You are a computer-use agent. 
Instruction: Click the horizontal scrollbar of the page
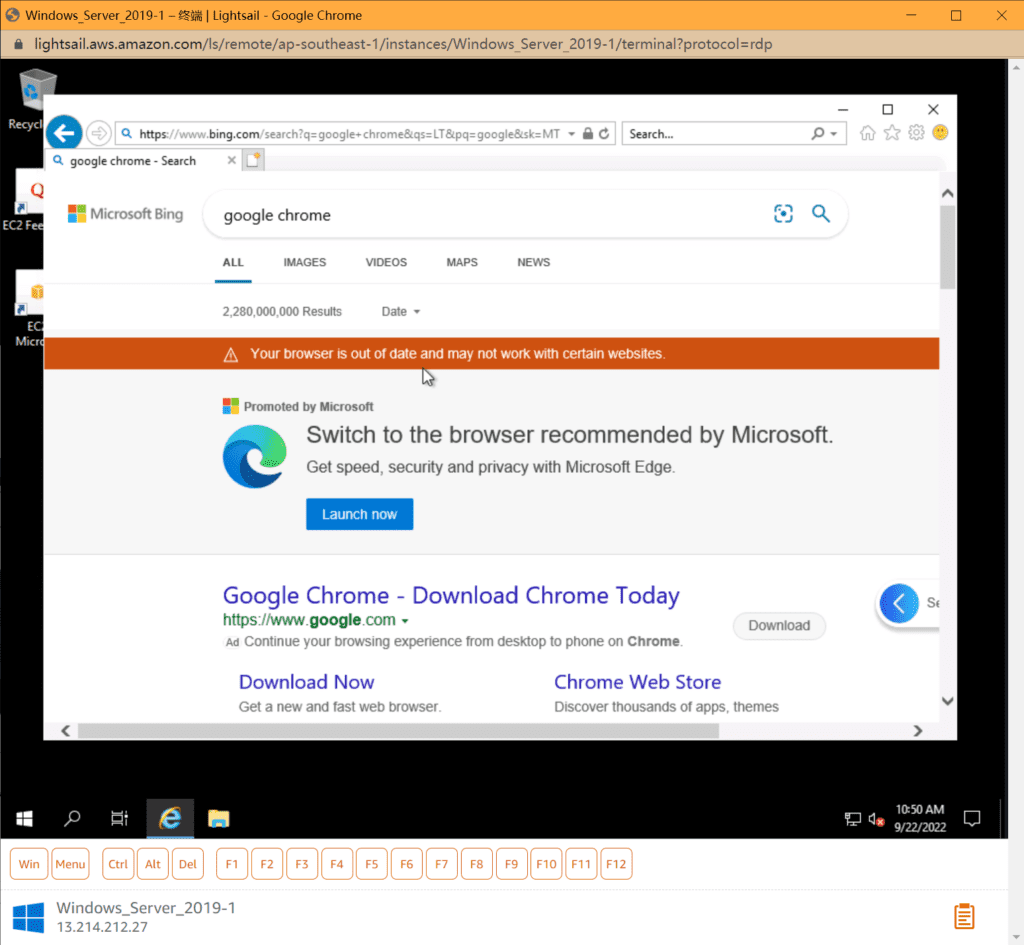398,731
